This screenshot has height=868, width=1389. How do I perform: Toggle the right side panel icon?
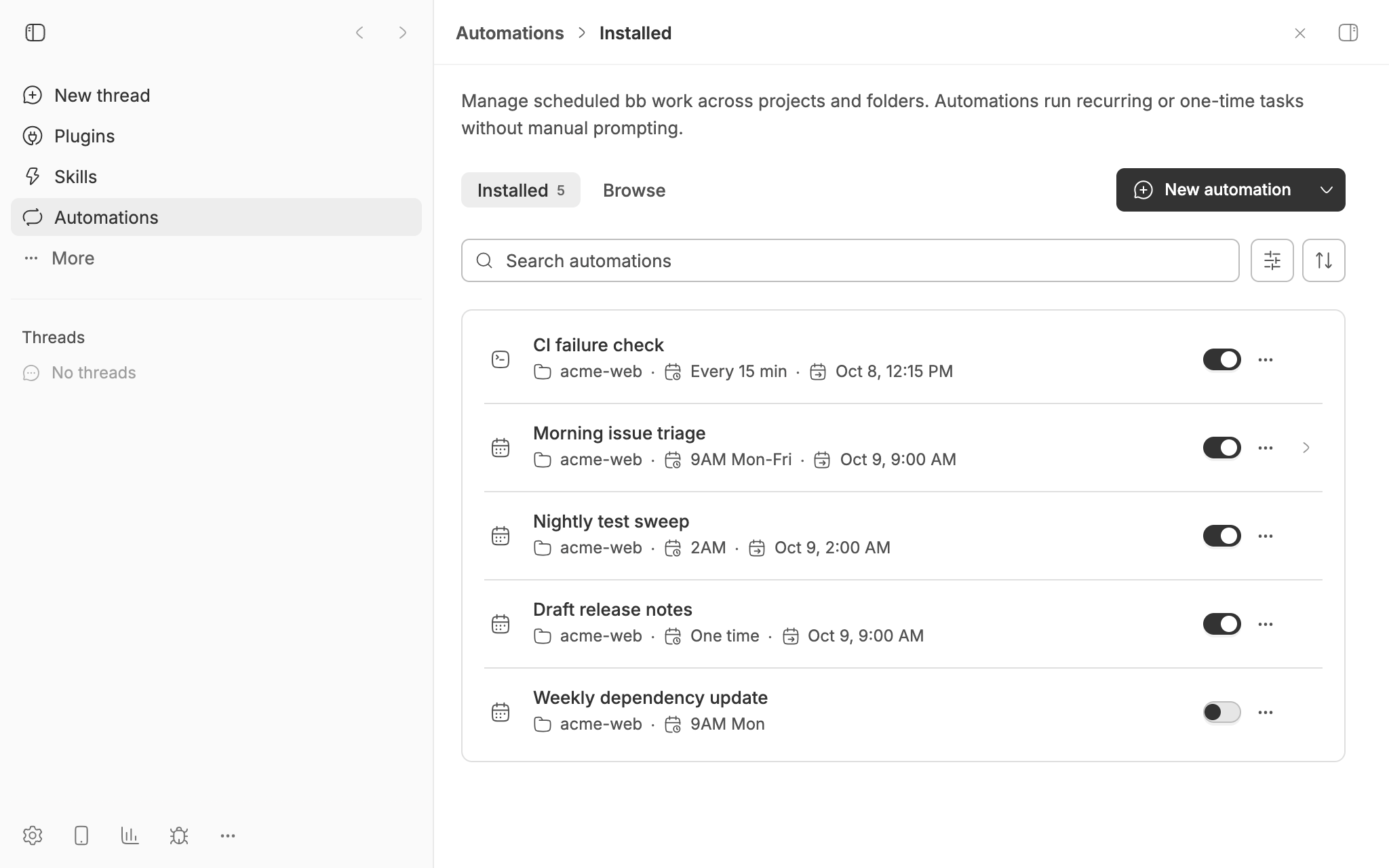1348,33
